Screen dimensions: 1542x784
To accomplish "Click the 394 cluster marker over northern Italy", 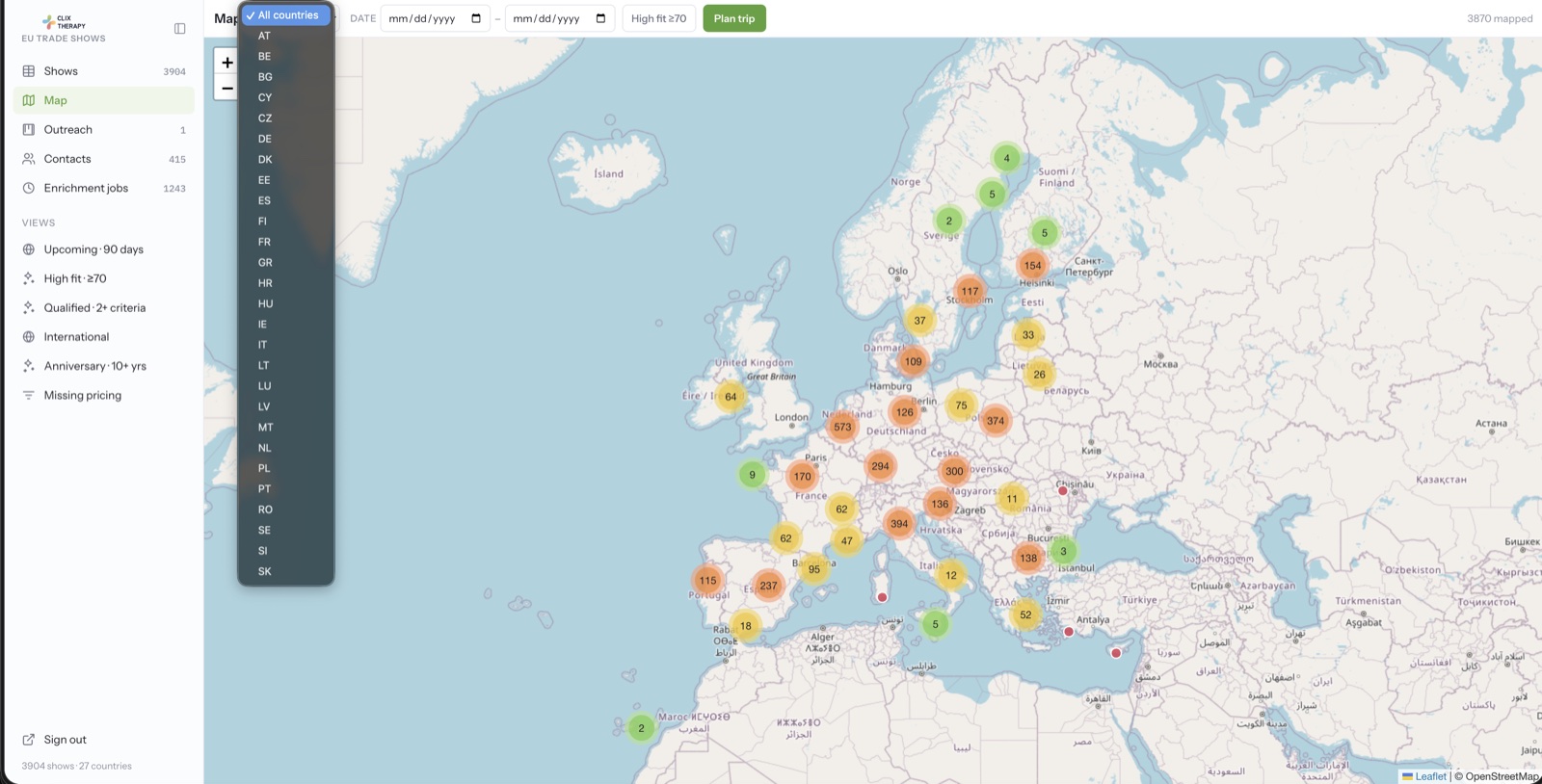I will pos(899,524).
